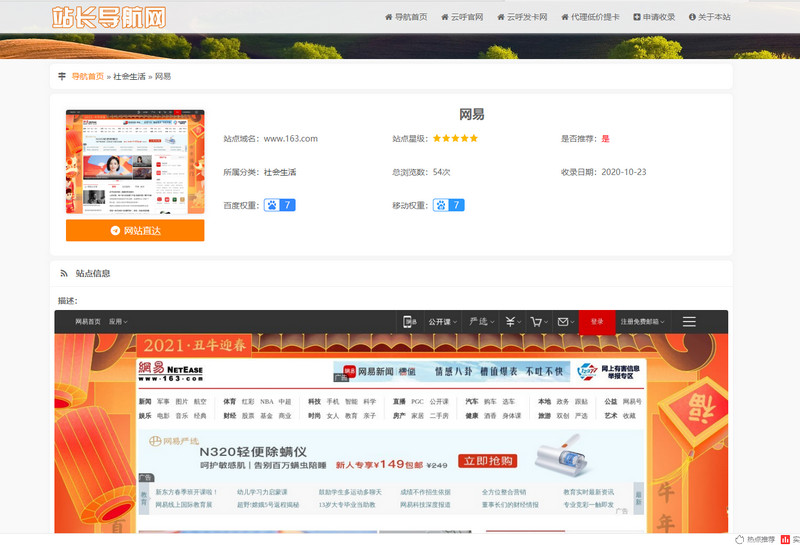Viewport: 800px width, 545px height.
Task: Click the NBA link beside 体育
Action: coord(266,402)
